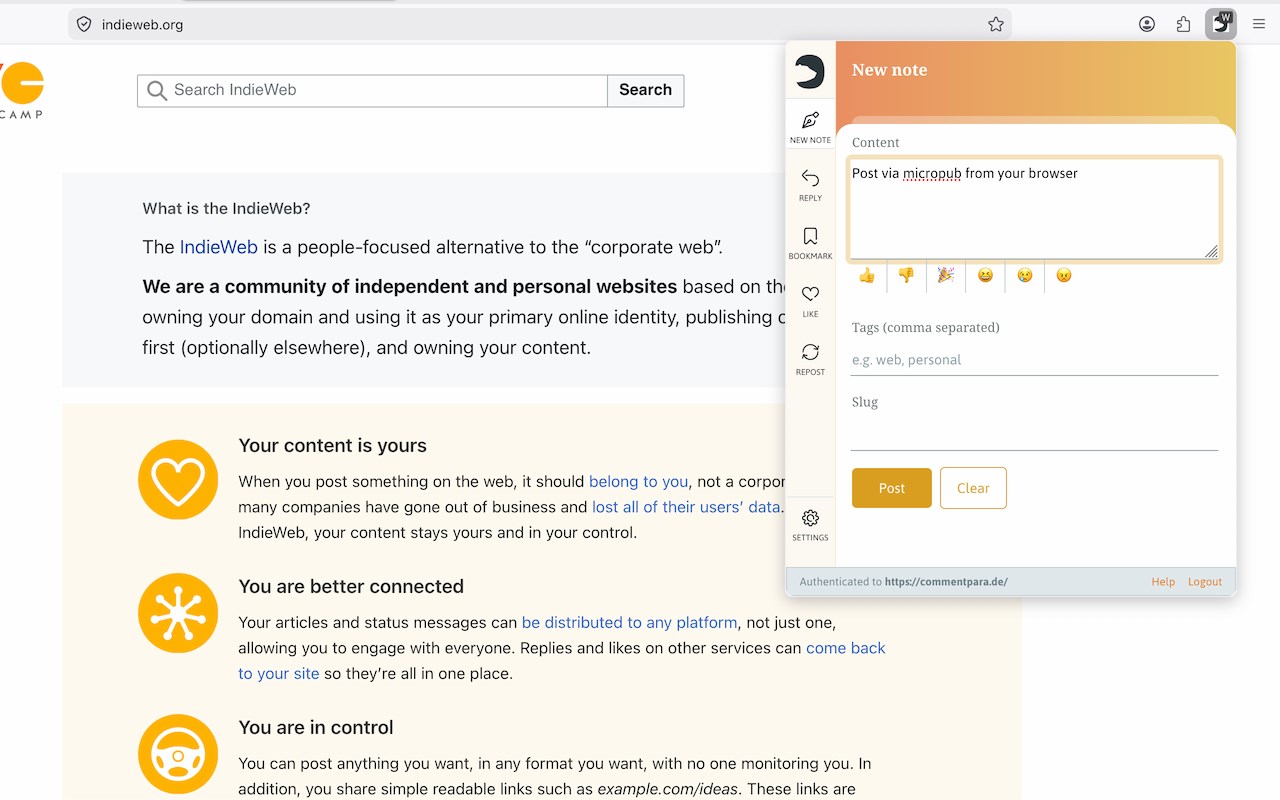Click the magnifier icon in IndieWeb search
This screenshot has width=1280, height=800.
tap(157, 90)
